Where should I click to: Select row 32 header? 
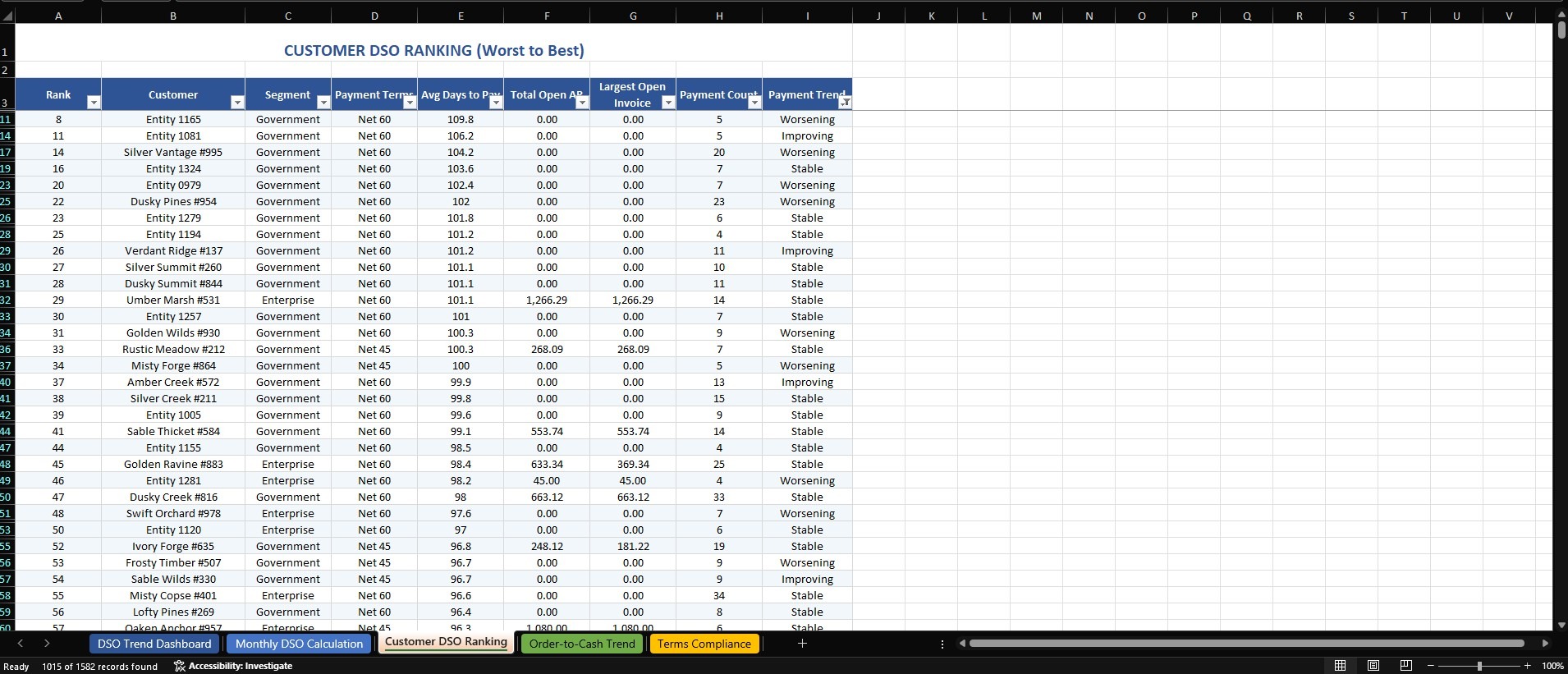tap(7, 300)
